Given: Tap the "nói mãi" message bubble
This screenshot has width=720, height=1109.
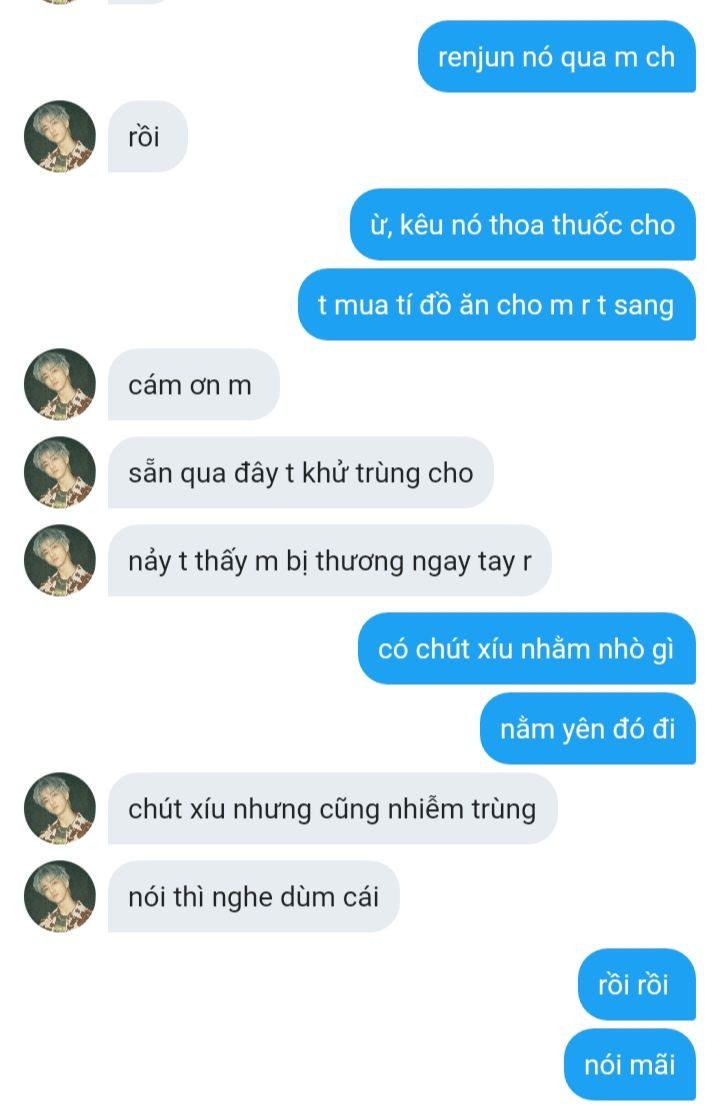Looking at the screenshot, I should tap(629, 1064).
